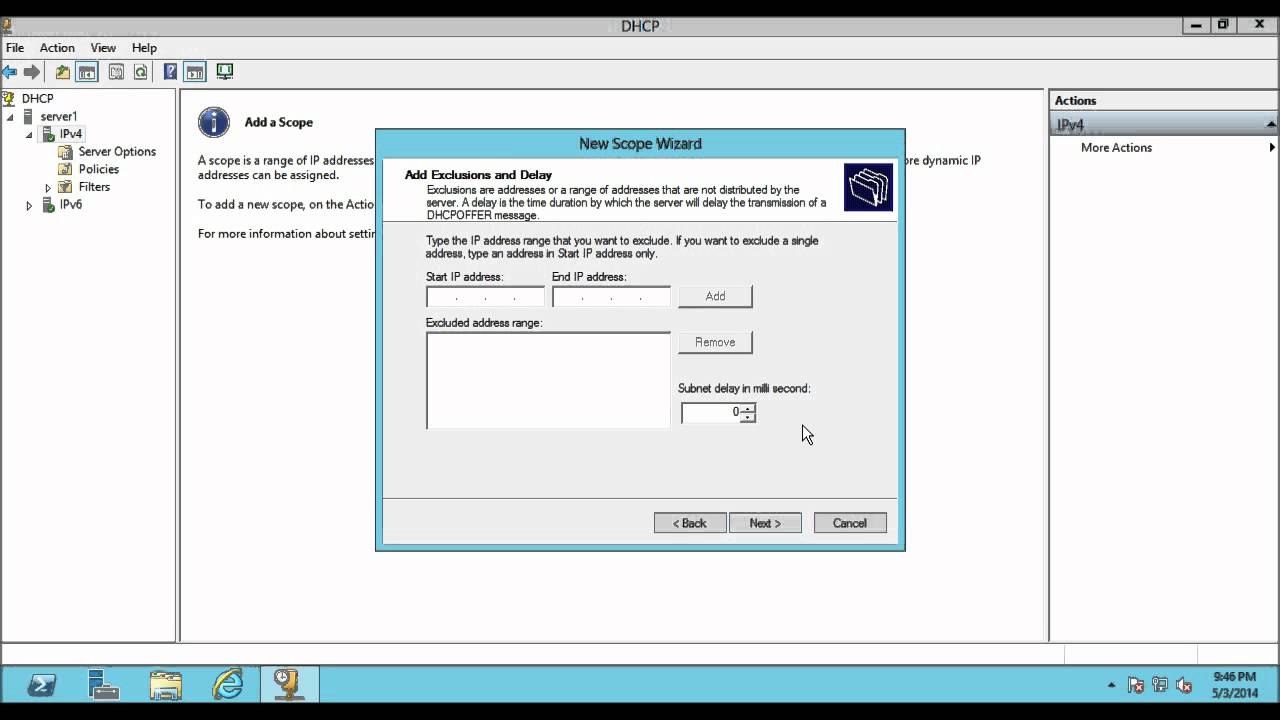Click Back in the New Scope Wizard

690,523
